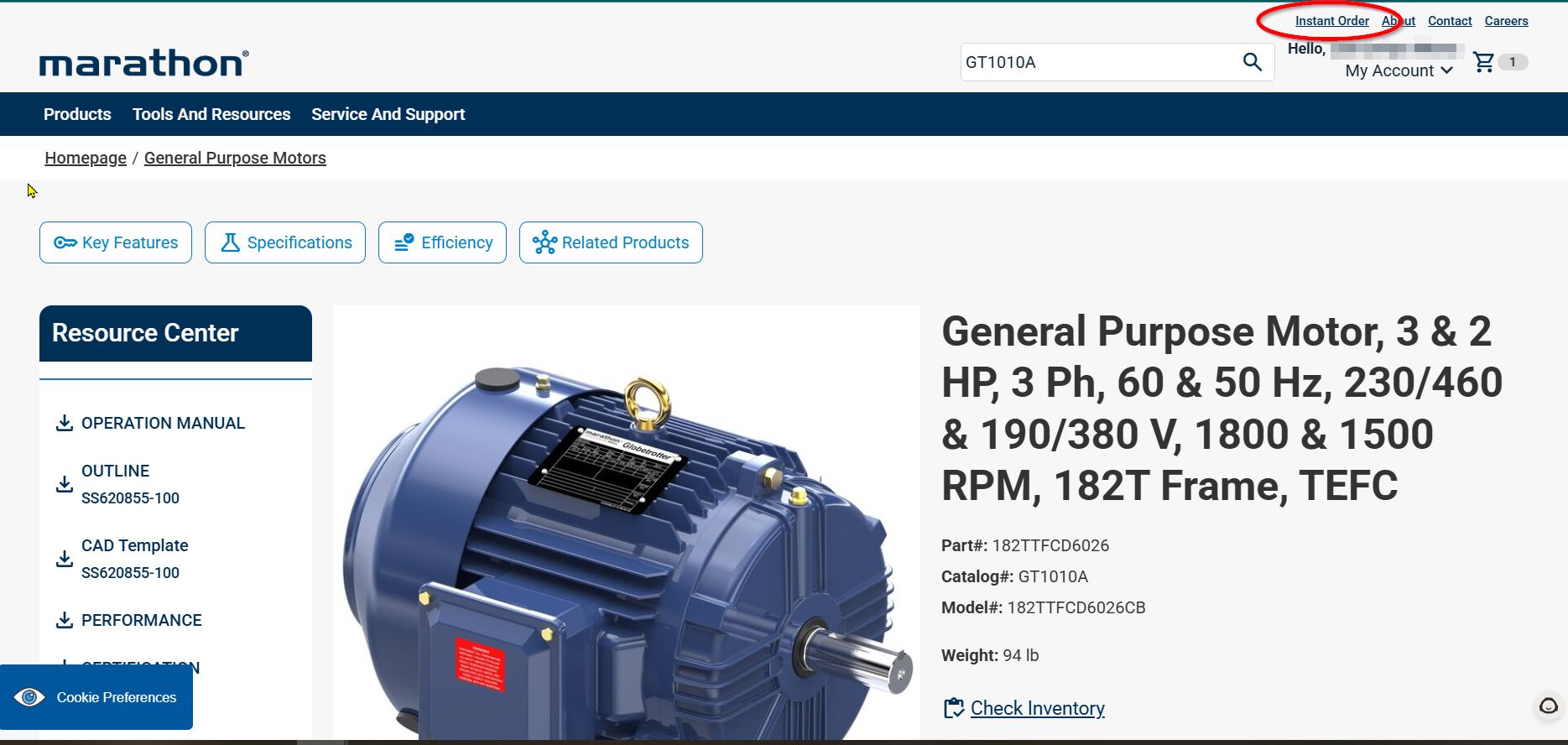The width and height of the screenshot is (1568, 745).
Task: Jump to Specifications section
Action: coord(285,242)
